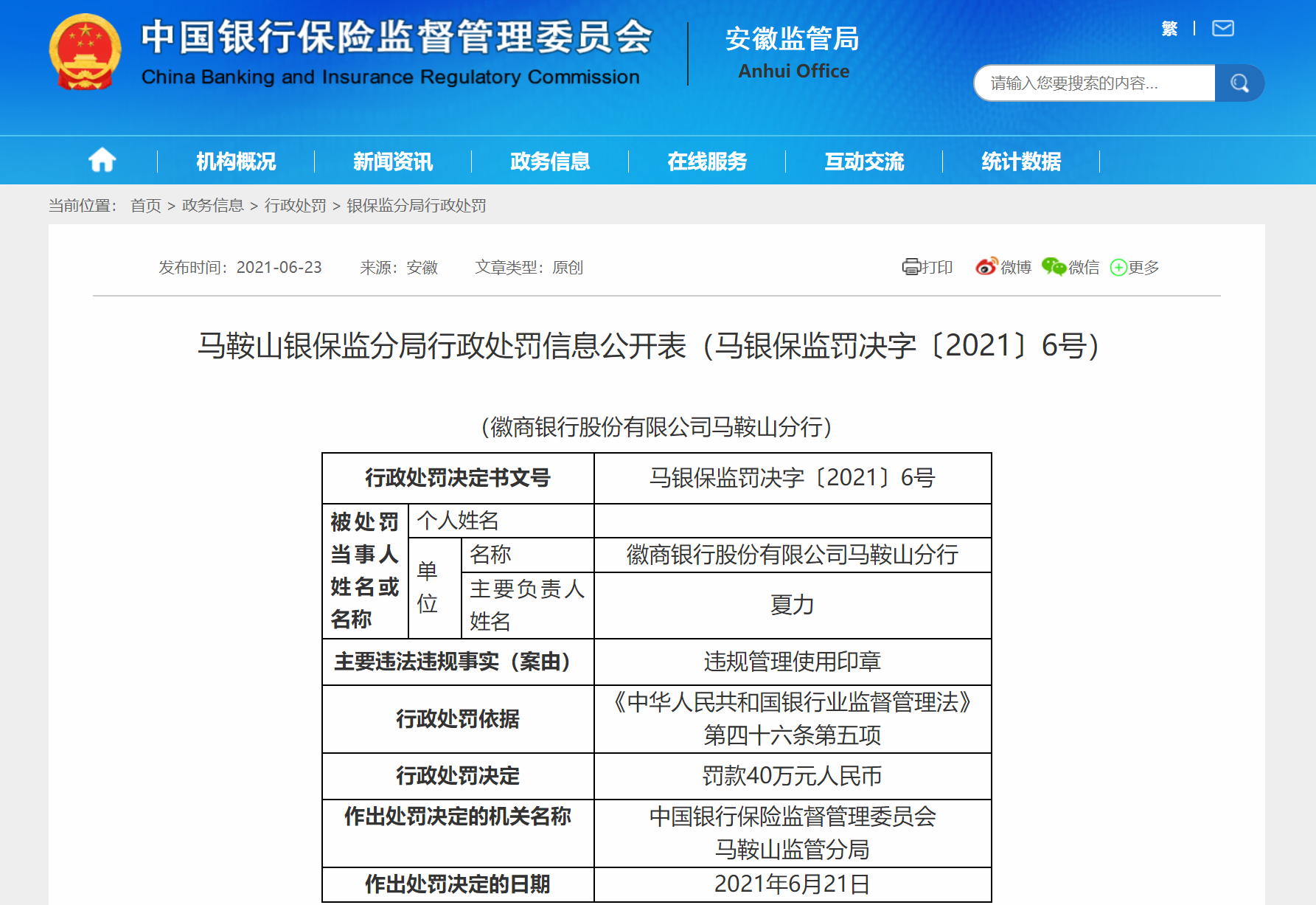Click the search magnifier button
This screenshot has width=1316, height=905.
coord(1239,83)
